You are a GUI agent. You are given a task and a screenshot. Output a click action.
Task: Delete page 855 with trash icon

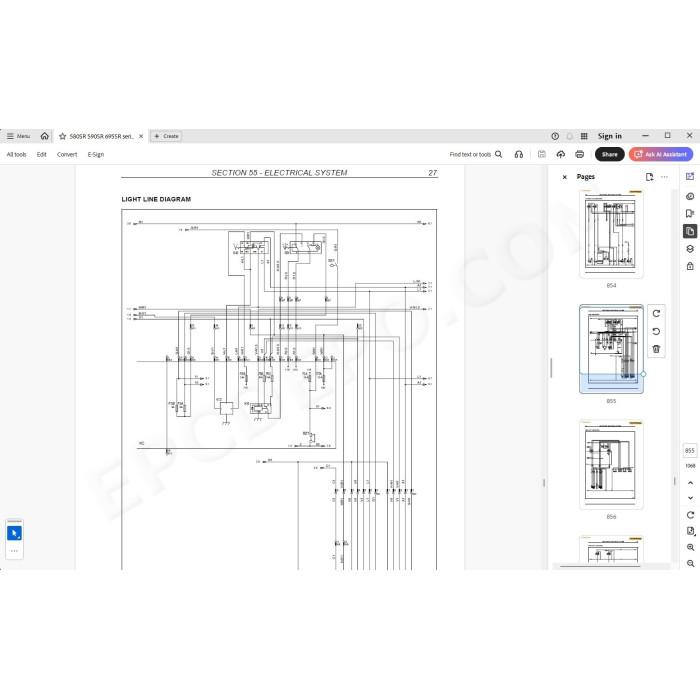pos(656,349)
